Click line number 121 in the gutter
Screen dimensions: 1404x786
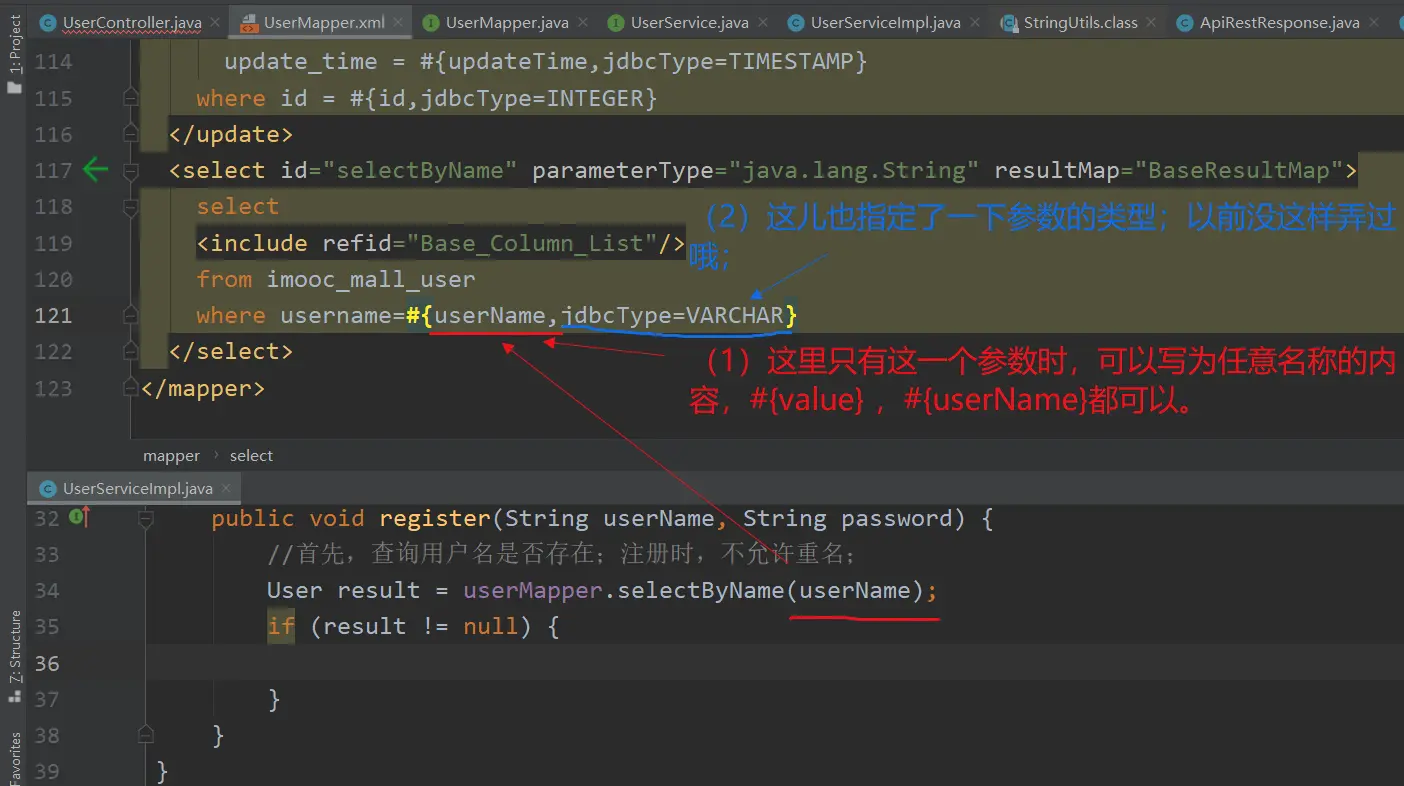pos(54,315)
